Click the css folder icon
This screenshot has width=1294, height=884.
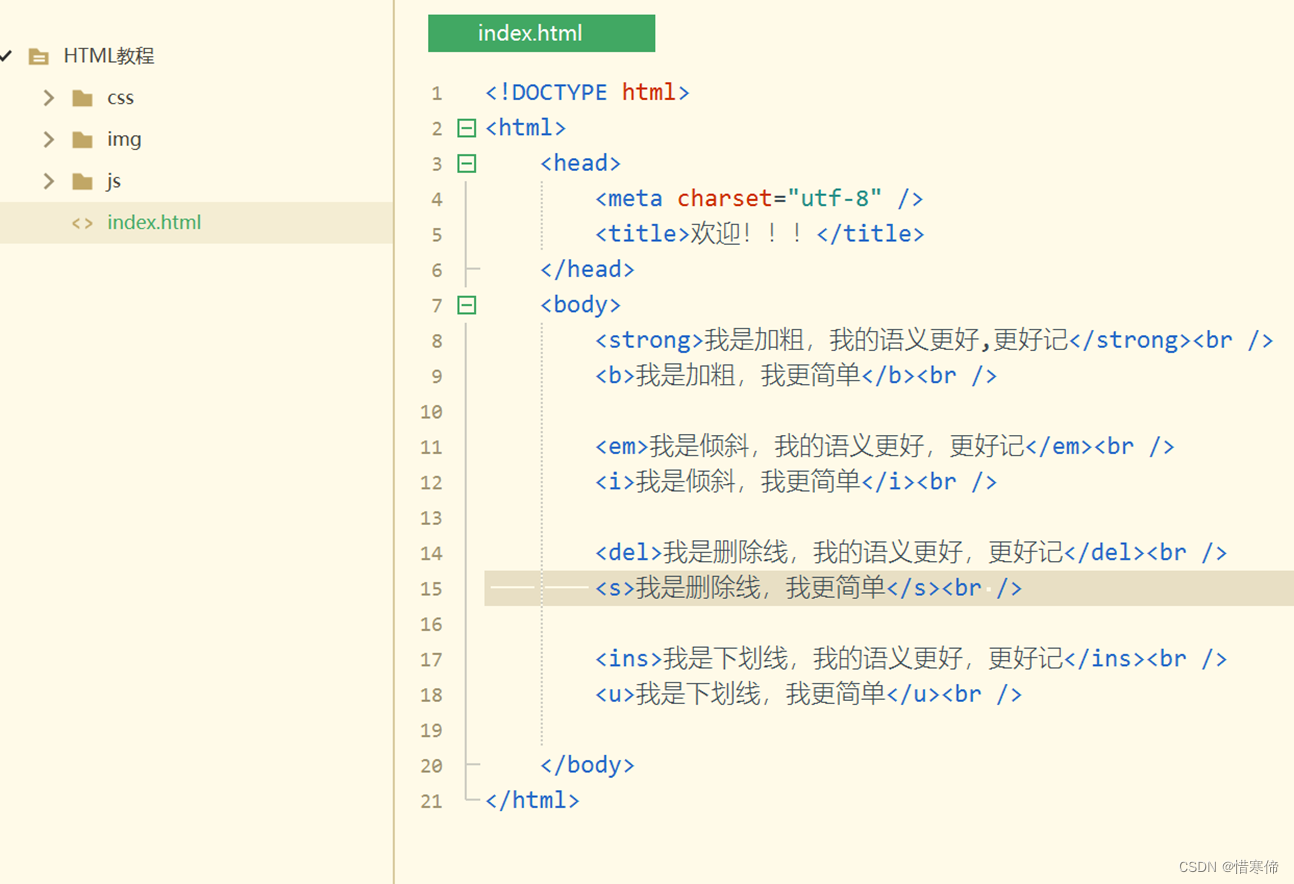coord(83,98)
